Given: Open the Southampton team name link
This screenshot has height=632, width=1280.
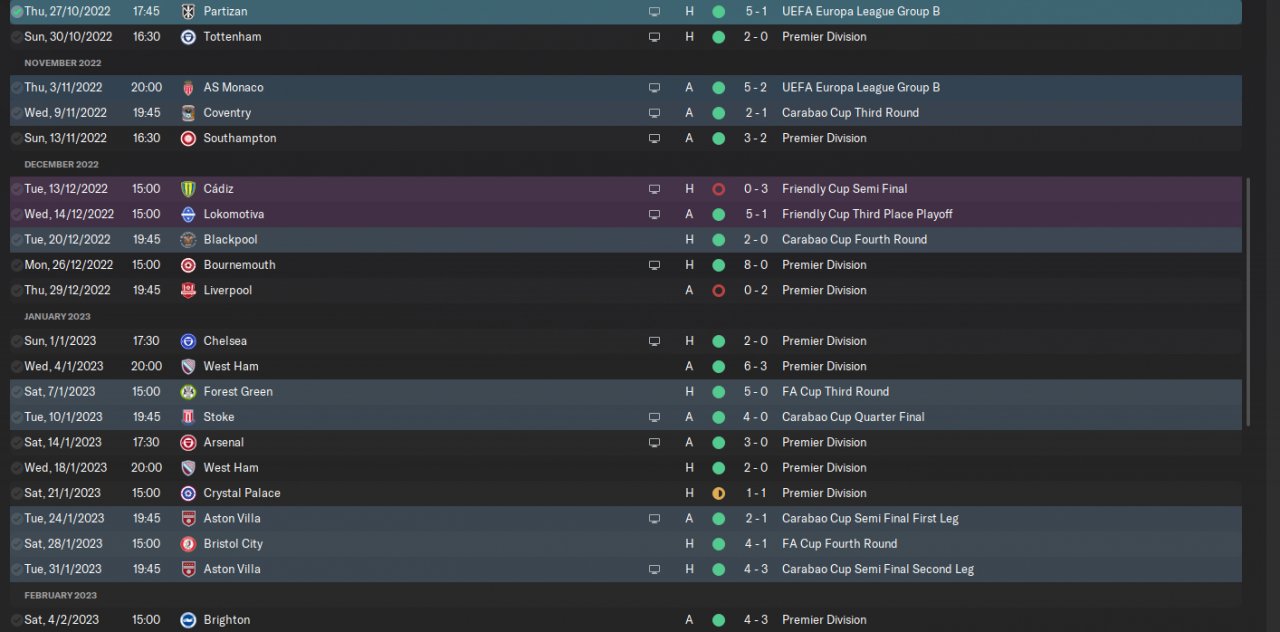Looking at the screenshot, I should pyautogui.click(x=240, y=138).
